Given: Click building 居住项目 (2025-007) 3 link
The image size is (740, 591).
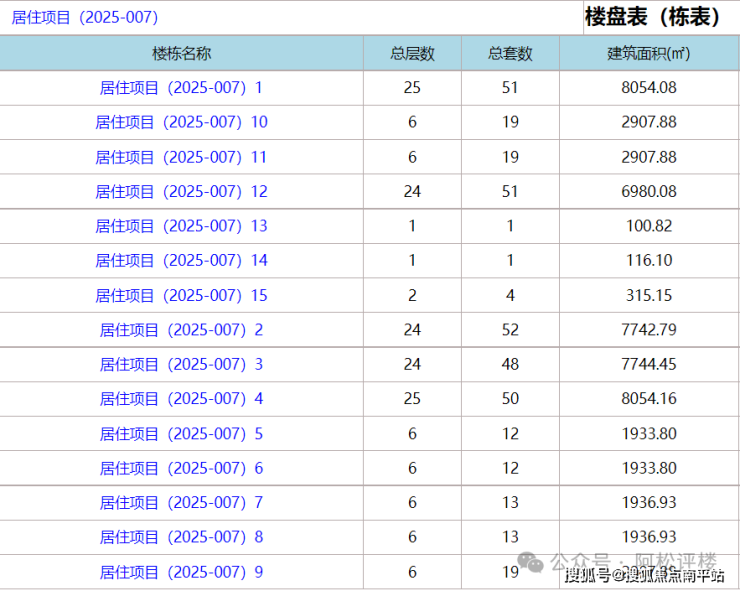Looking at the screenshot, I should [x=181, y=364].
